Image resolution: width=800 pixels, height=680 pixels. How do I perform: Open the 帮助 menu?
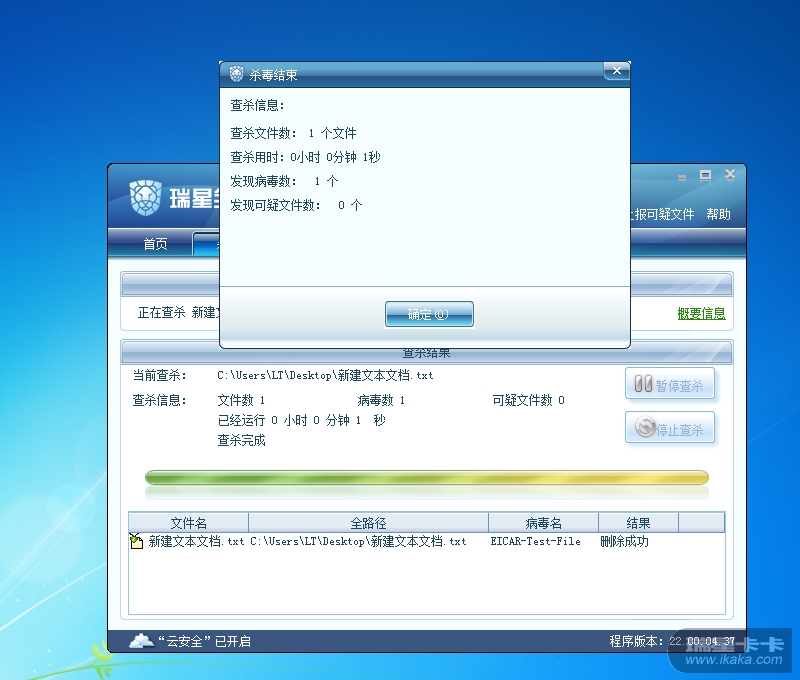coord(718,214)
